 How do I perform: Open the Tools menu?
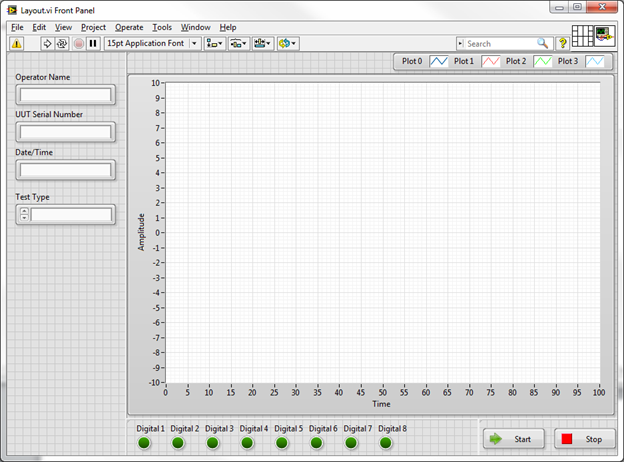click(x=162, y=27)
